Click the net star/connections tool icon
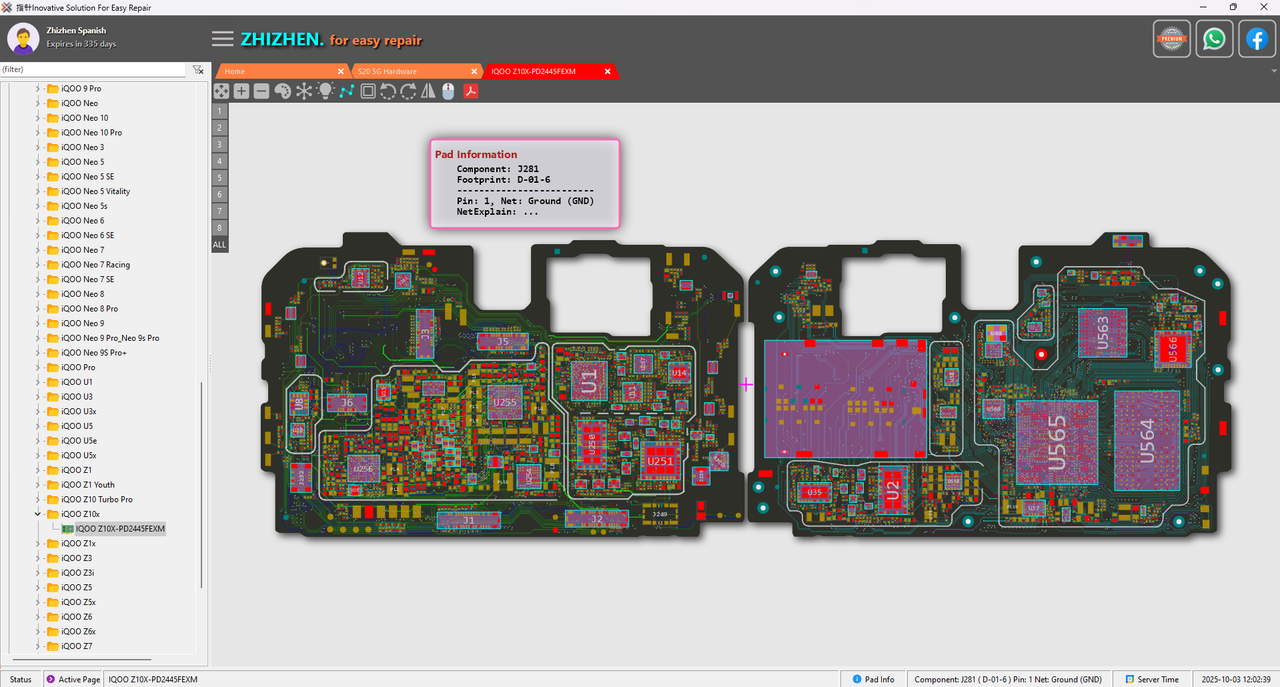Screen dimensions: 1280x687 [303, 91]
